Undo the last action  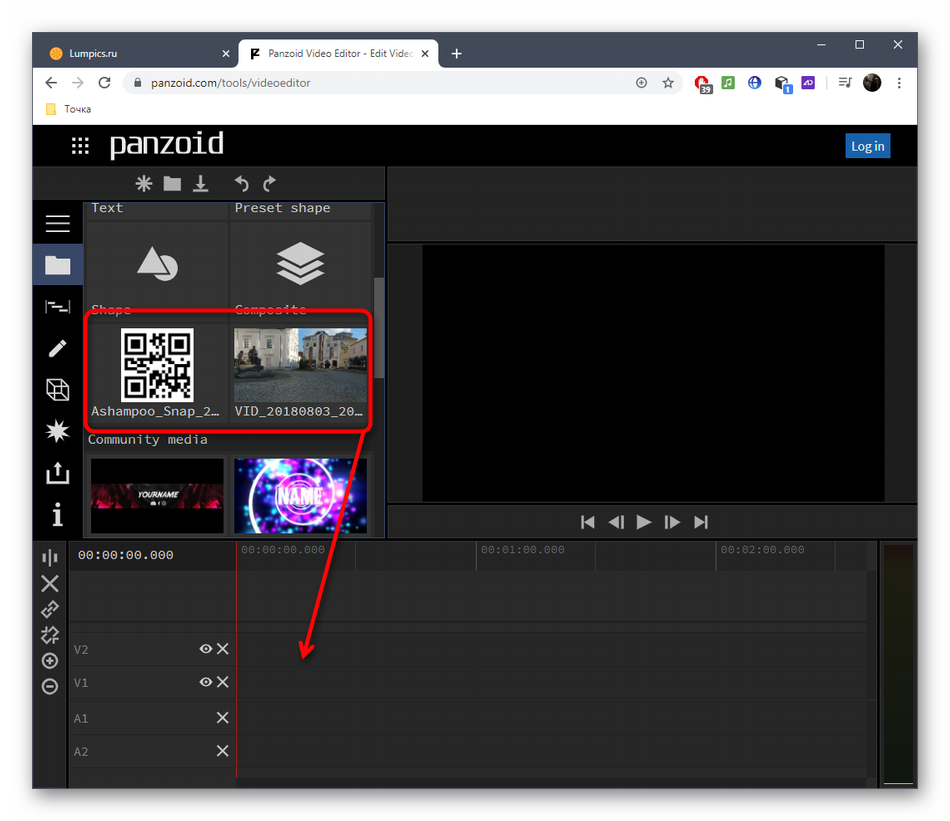[241, 184]
